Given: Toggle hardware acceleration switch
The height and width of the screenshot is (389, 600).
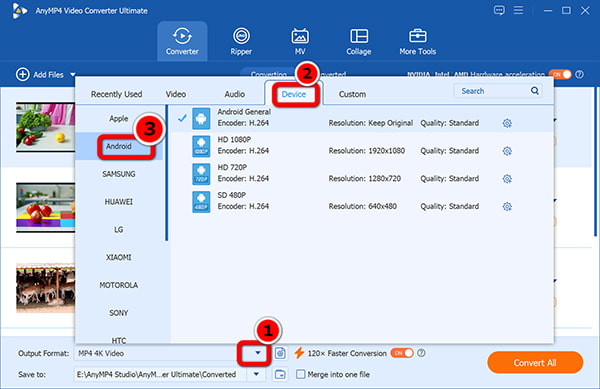Looking at the screenshot, I should coord(560,74).
